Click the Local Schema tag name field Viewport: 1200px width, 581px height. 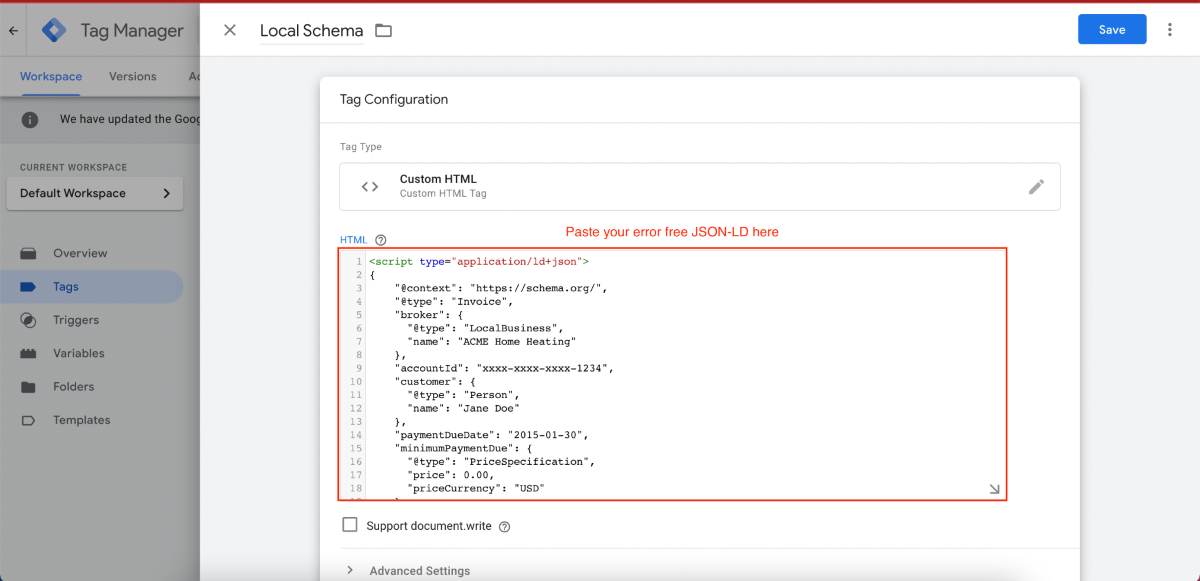click(x=311, y=30)
